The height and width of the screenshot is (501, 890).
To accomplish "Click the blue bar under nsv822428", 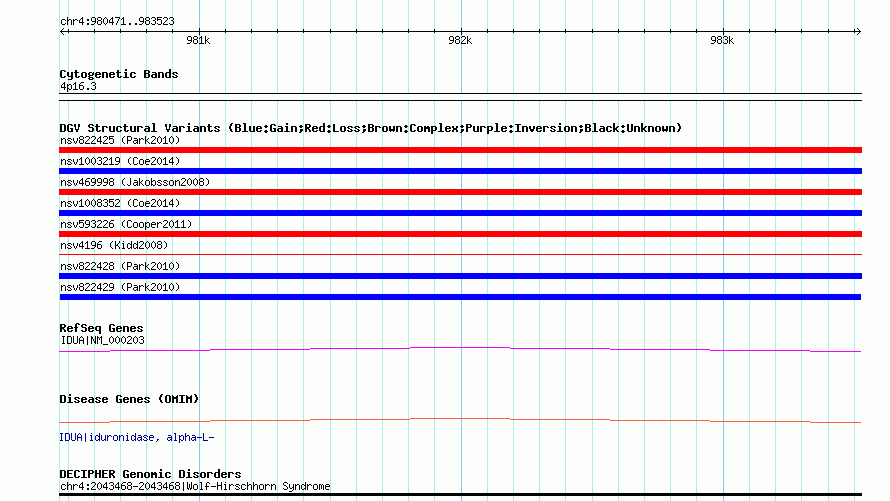I will (460, 276).
